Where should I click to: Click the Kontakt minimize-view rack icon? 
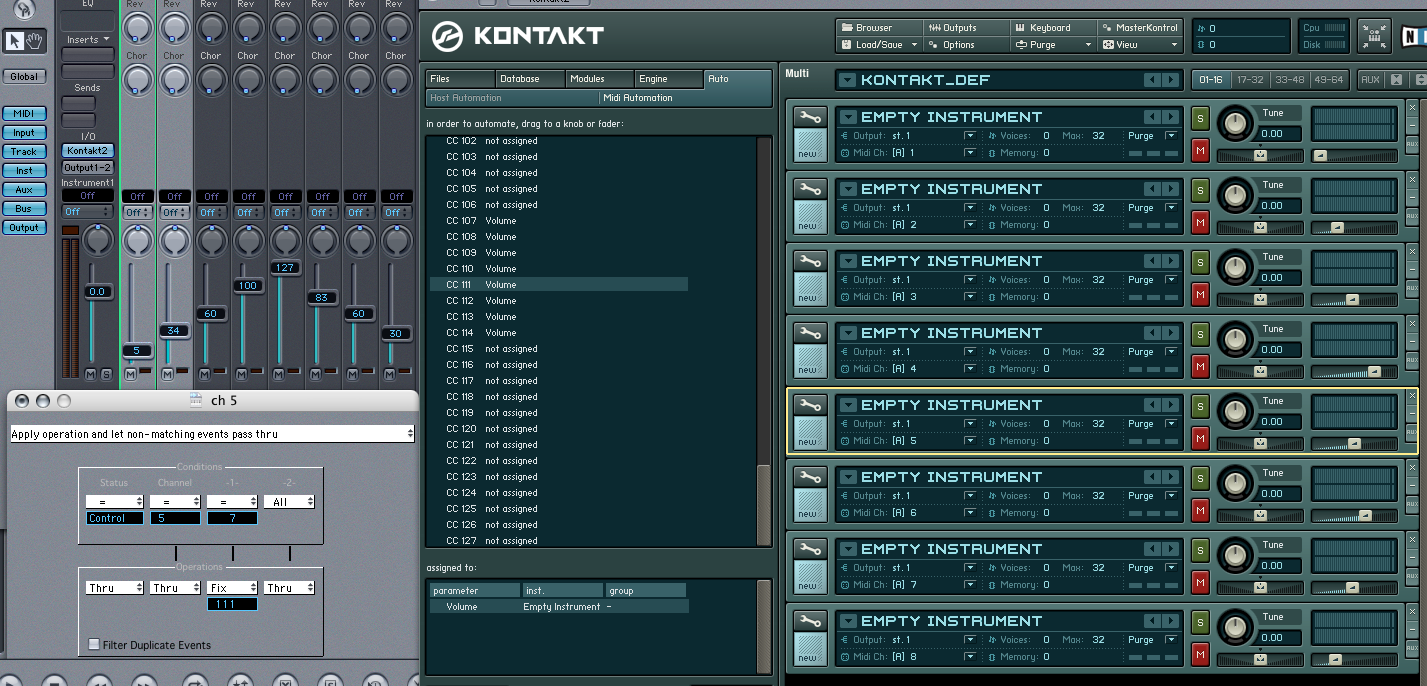[1374, 36]
